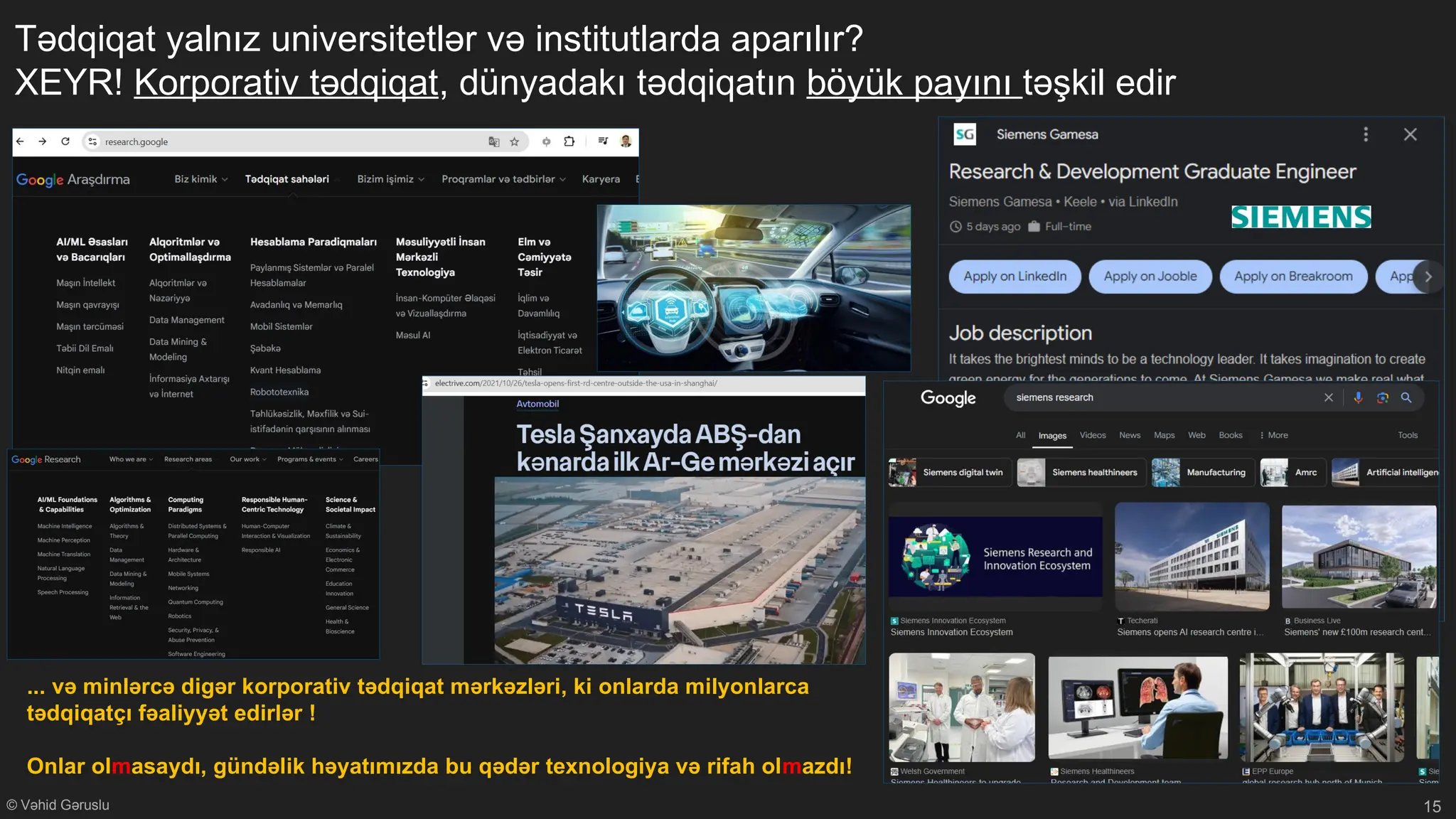Click the profile avatar in browser toolbar
1456x819 pixels.
tap(626, 141)
